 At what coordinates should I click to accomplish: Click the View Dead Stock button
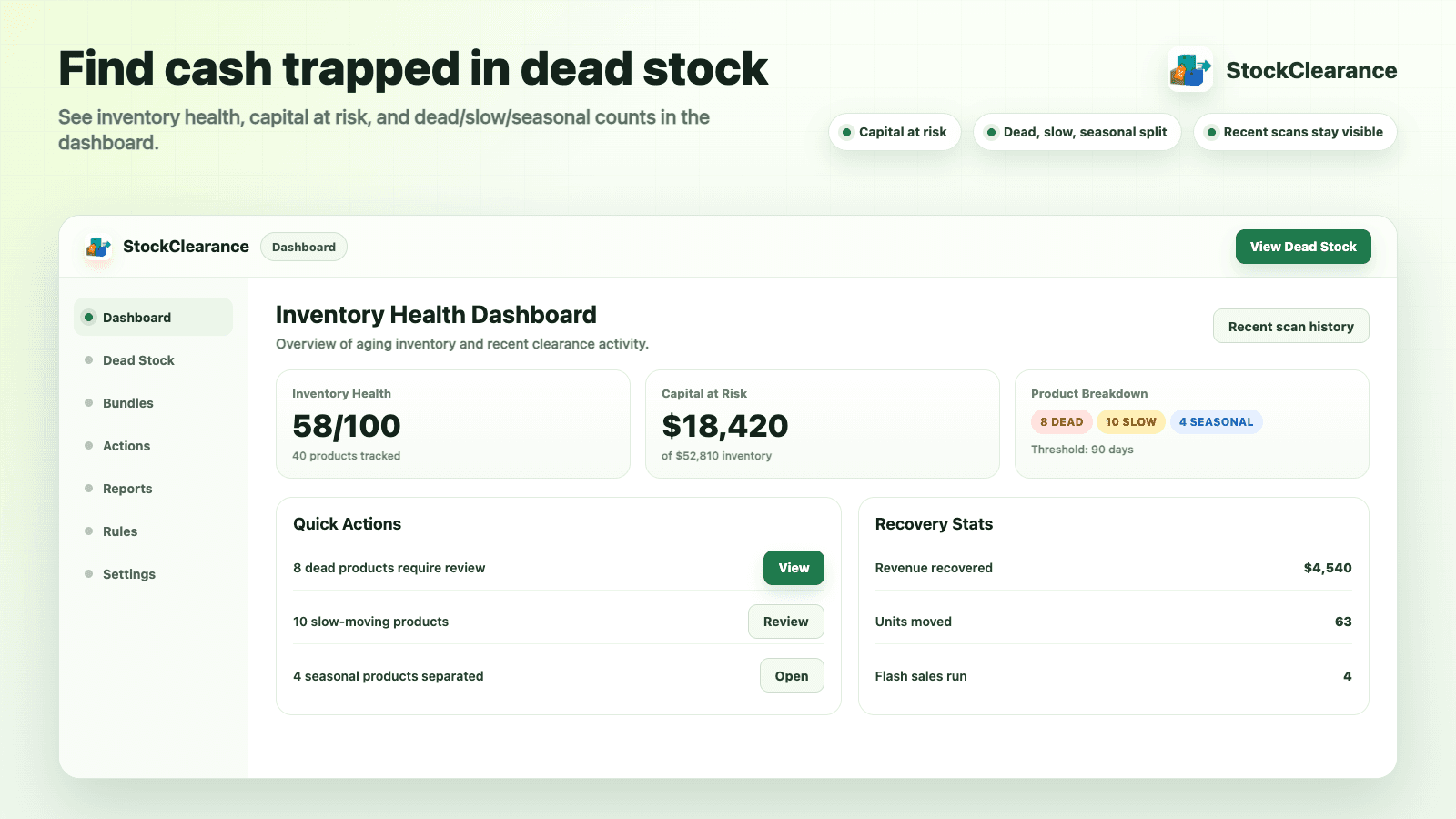point(1303,247)
